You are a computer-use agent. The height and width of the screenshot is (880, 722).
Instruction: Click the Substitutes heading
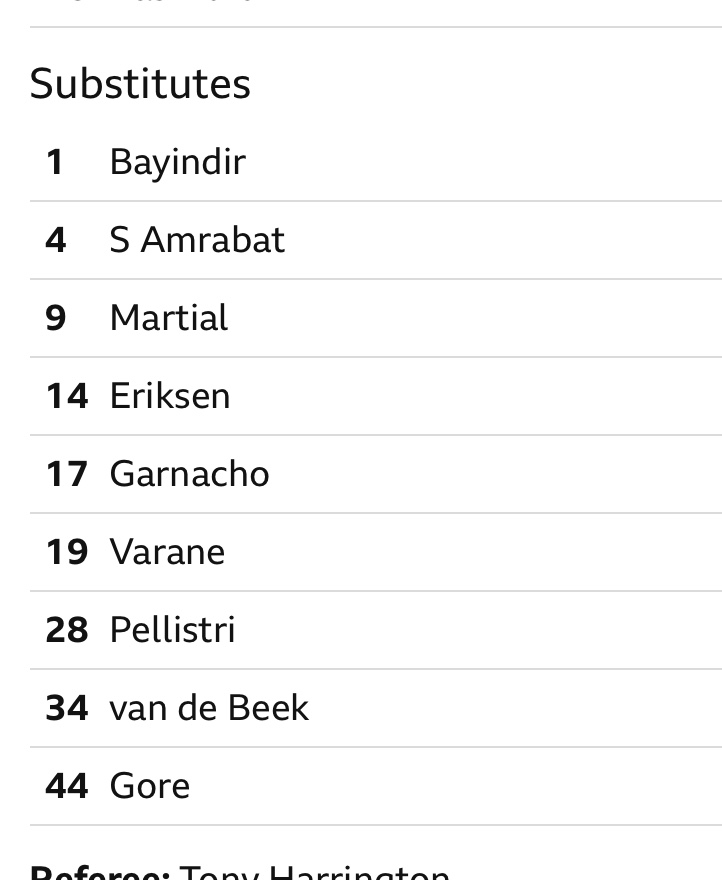coord(140,83)
